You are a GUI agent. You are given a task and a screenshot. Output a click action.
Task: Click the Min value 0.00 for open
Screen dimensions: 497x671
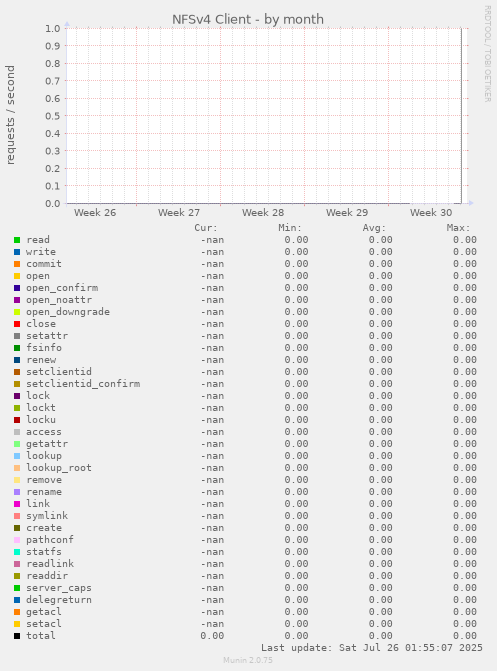(x=296, y=276)
